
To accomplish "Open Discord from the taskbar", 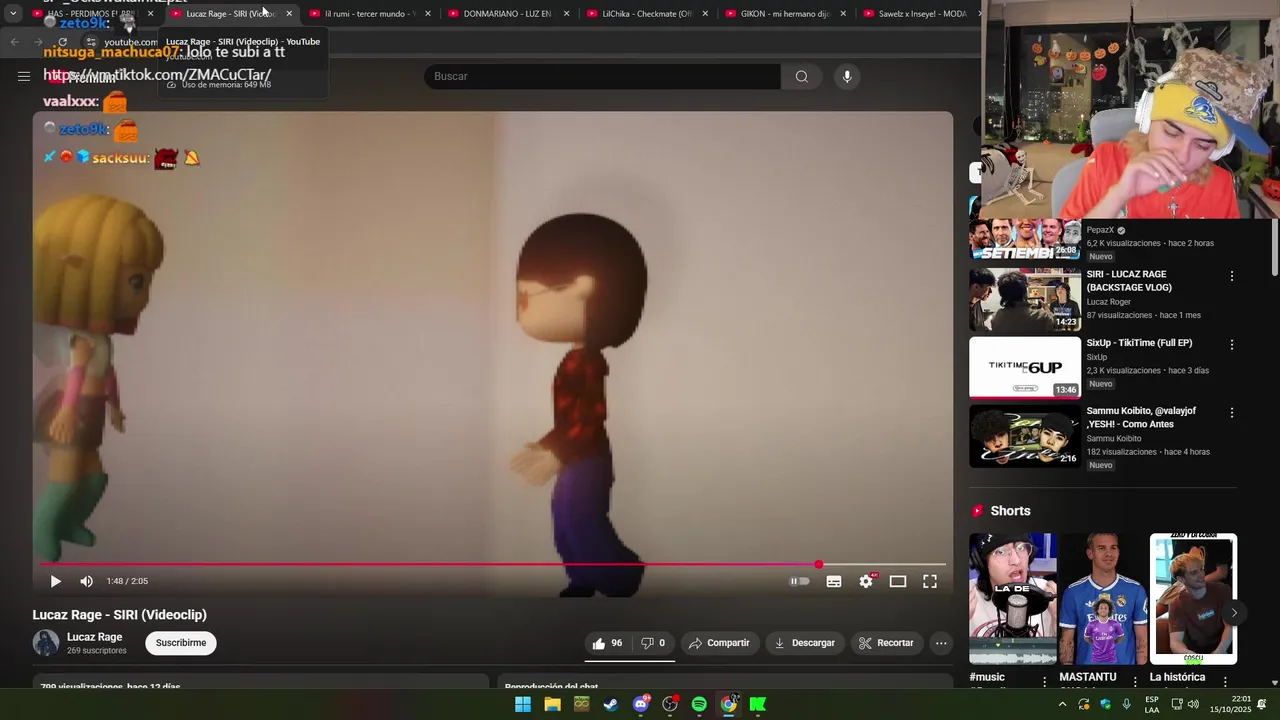I will tap(641, 704).
